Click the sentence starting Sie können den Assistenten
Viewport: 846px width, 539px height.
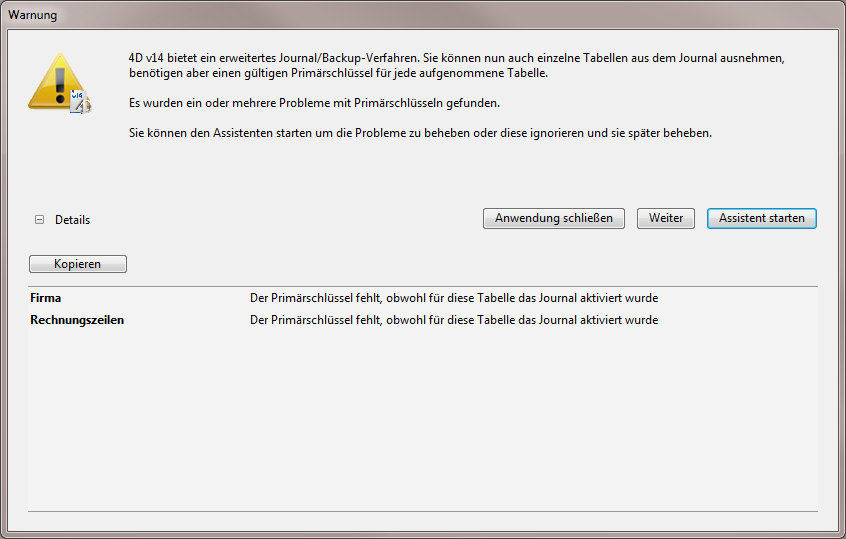pyautogui.click(x=421, y=133)
